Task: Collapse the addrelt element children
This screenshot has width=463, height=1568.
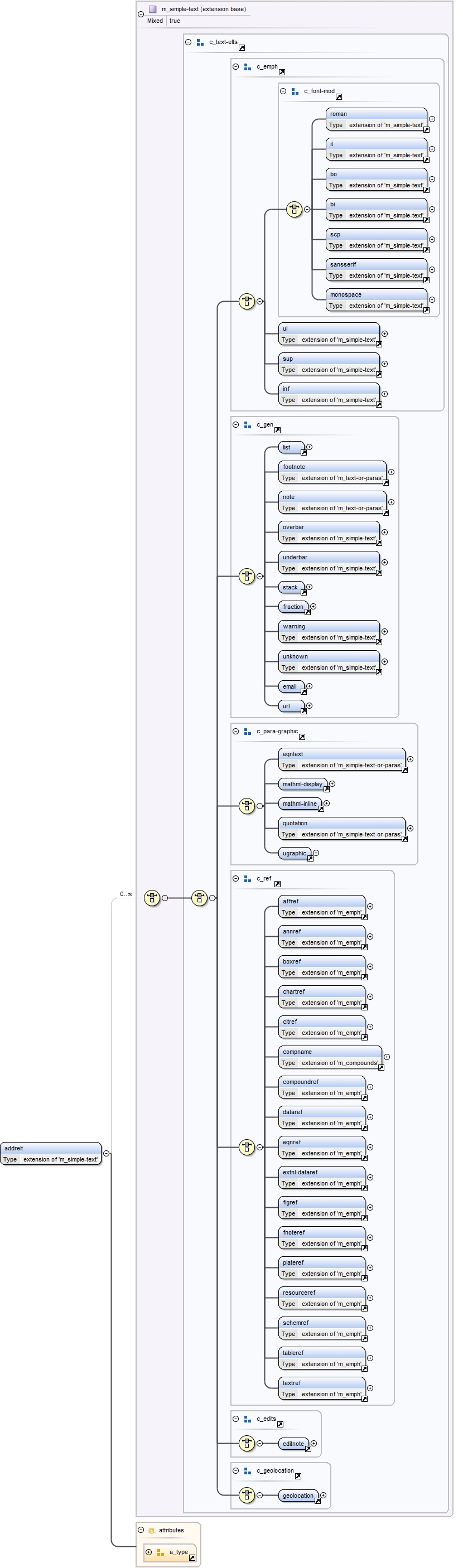Action: point(107,1154)
